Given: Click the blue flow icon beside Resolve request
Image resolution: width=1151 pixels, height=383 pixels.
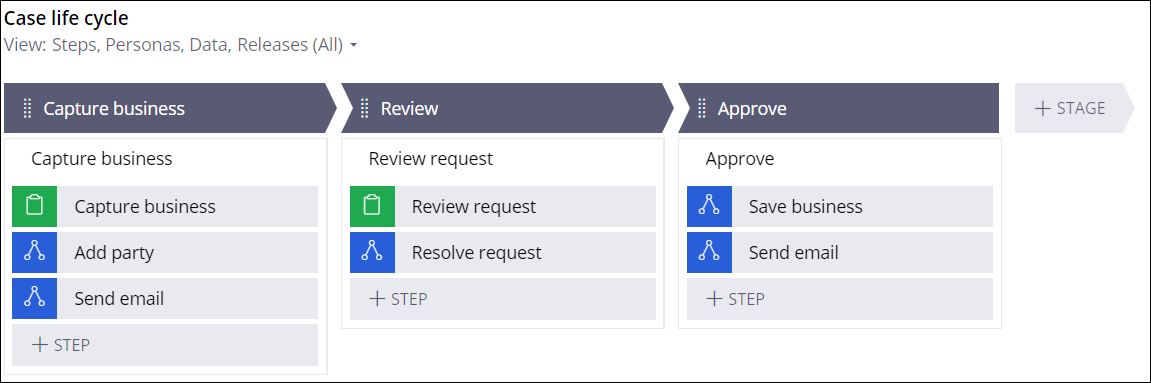Looking at the screenshot, I should [x=372, y=252].
